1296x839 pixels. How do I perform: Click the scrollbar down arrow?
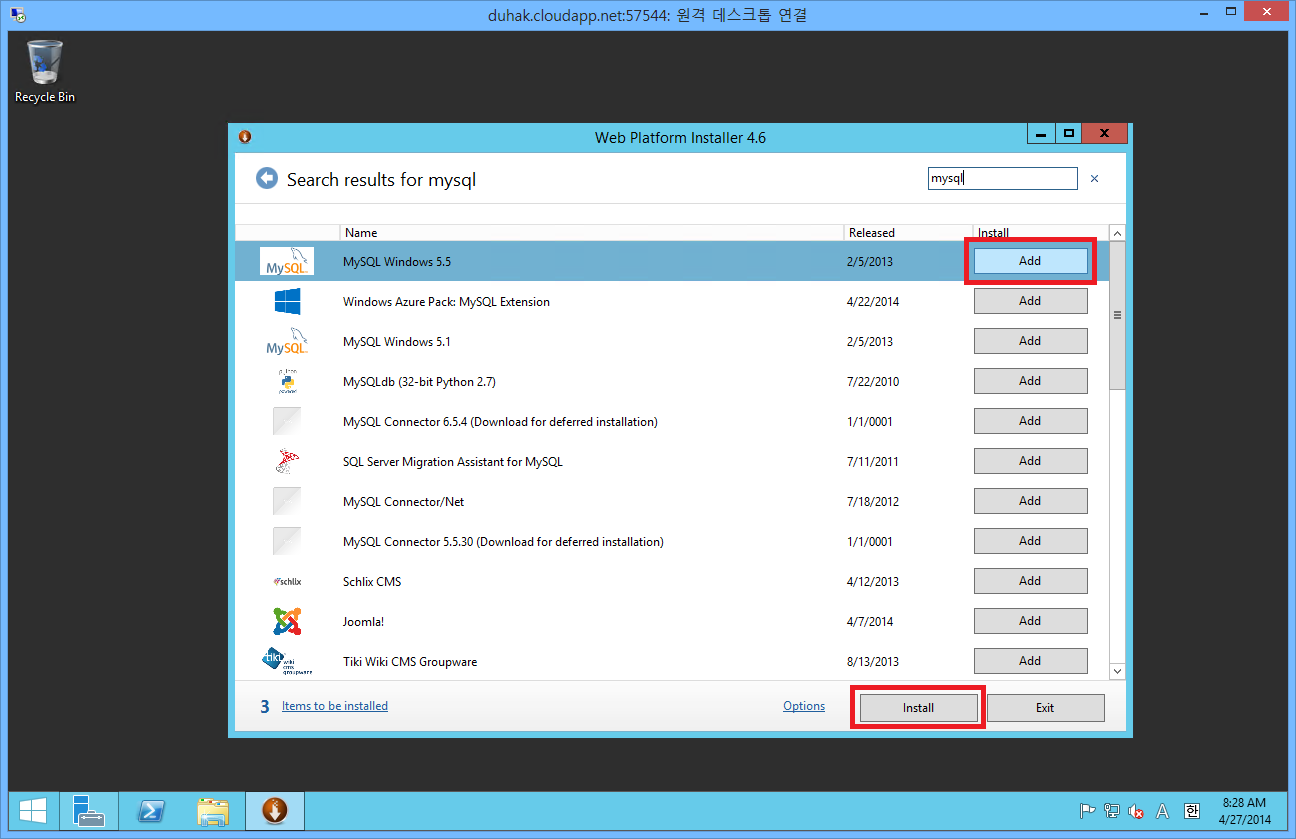point(1117,672)
